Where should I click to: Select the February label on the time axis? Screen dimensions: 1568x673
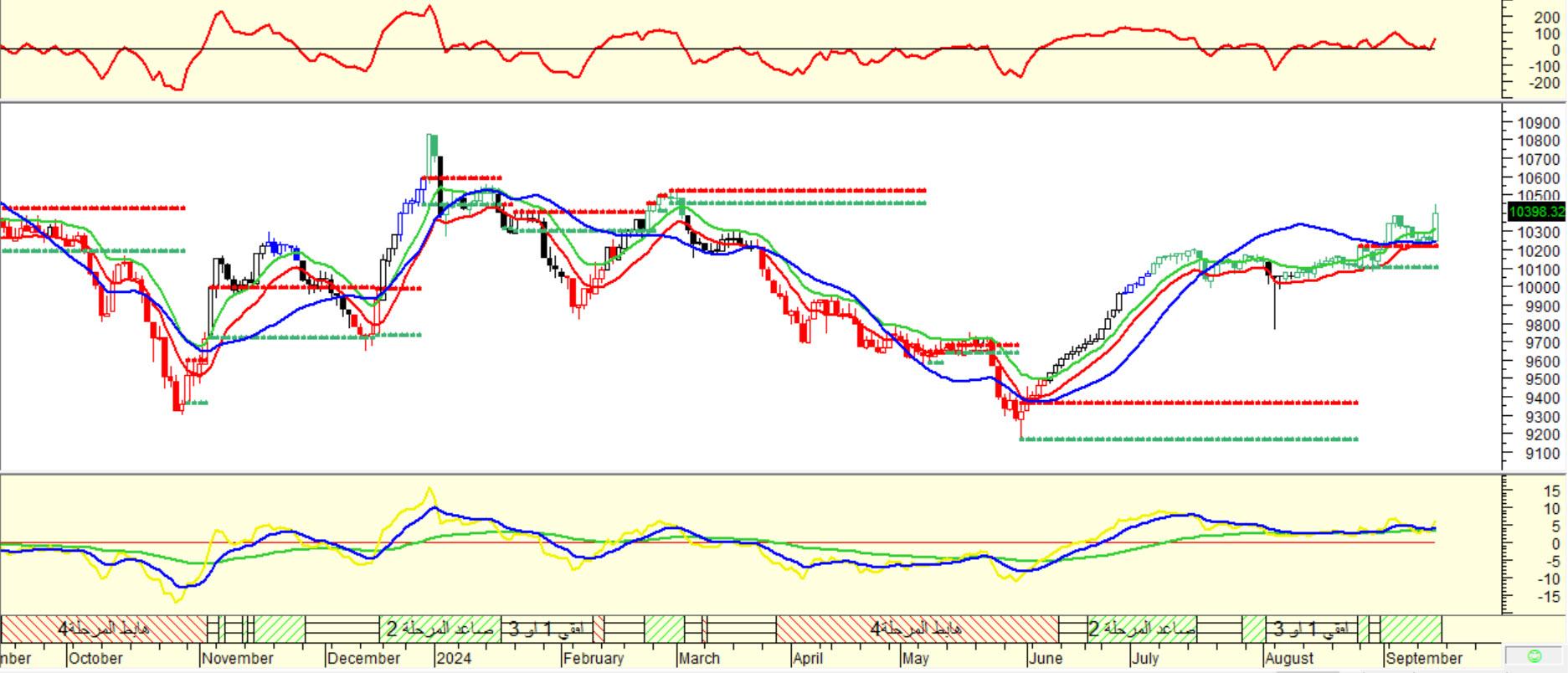(594, 658)
